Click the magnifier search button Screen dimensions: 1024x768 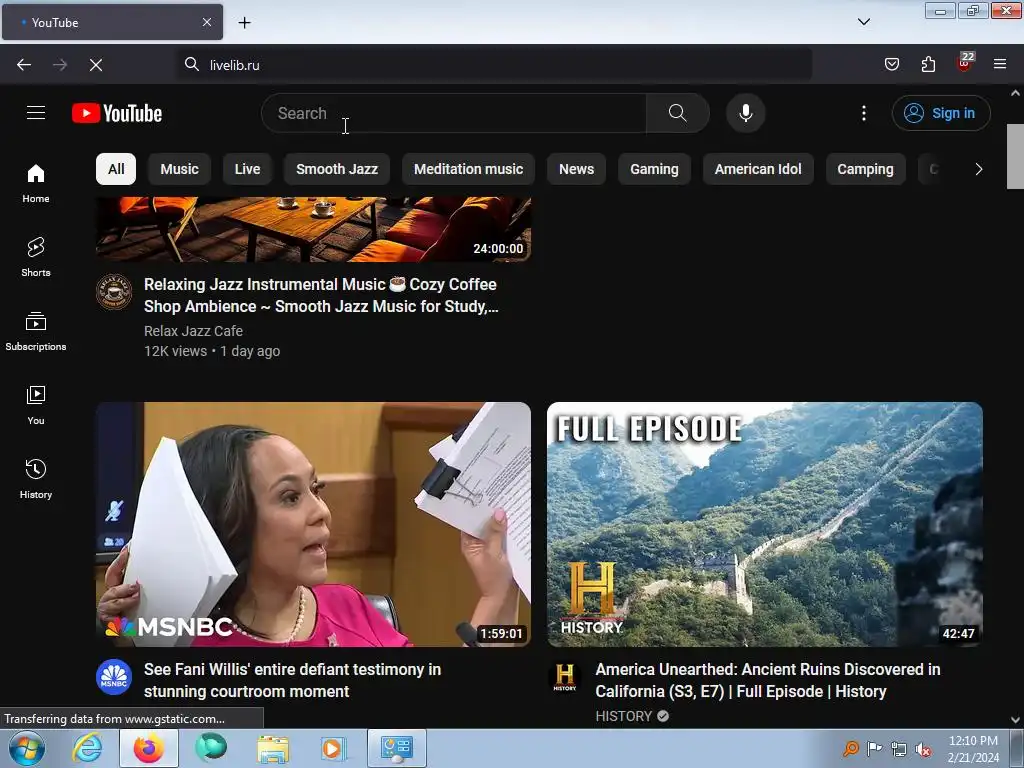[x=678, y=113]
